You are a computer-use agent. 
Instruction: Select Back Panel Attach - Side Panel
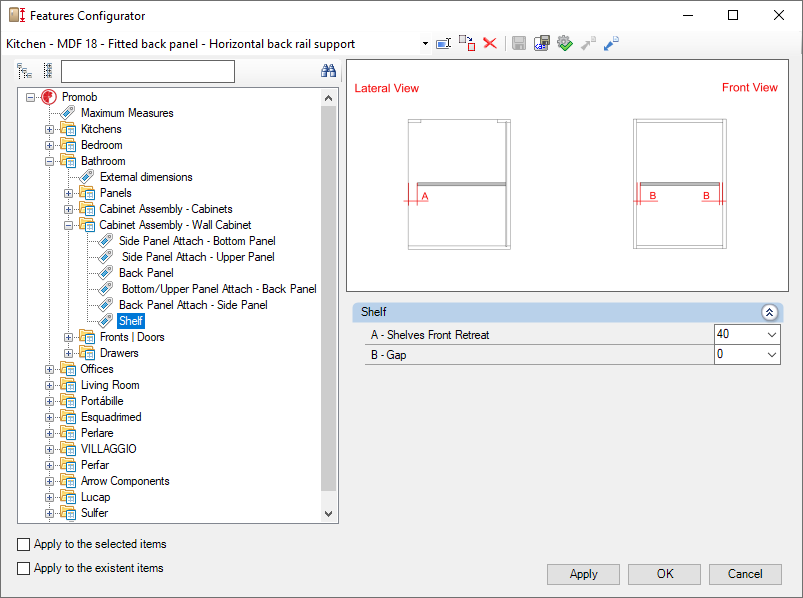click(x=193, y=305)
